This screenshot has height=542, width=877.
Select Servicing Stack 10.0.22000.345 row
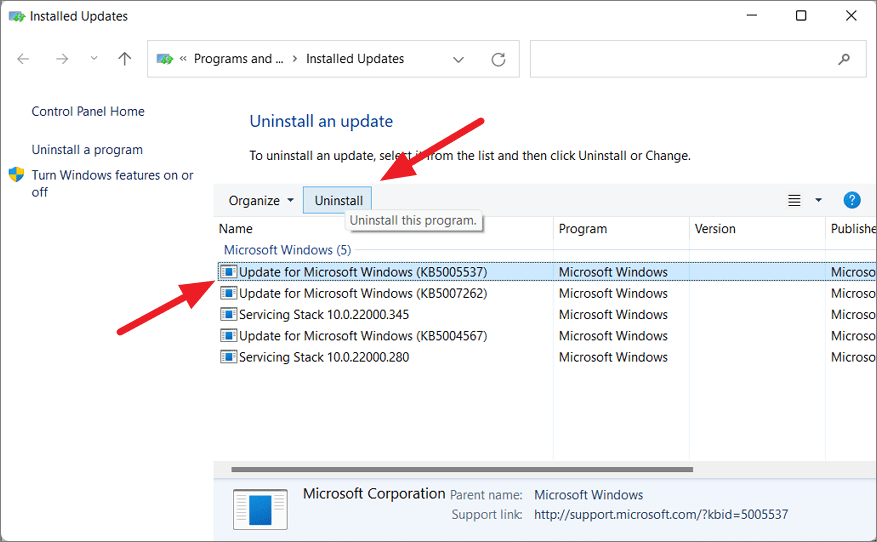click(x=547, y=314)
